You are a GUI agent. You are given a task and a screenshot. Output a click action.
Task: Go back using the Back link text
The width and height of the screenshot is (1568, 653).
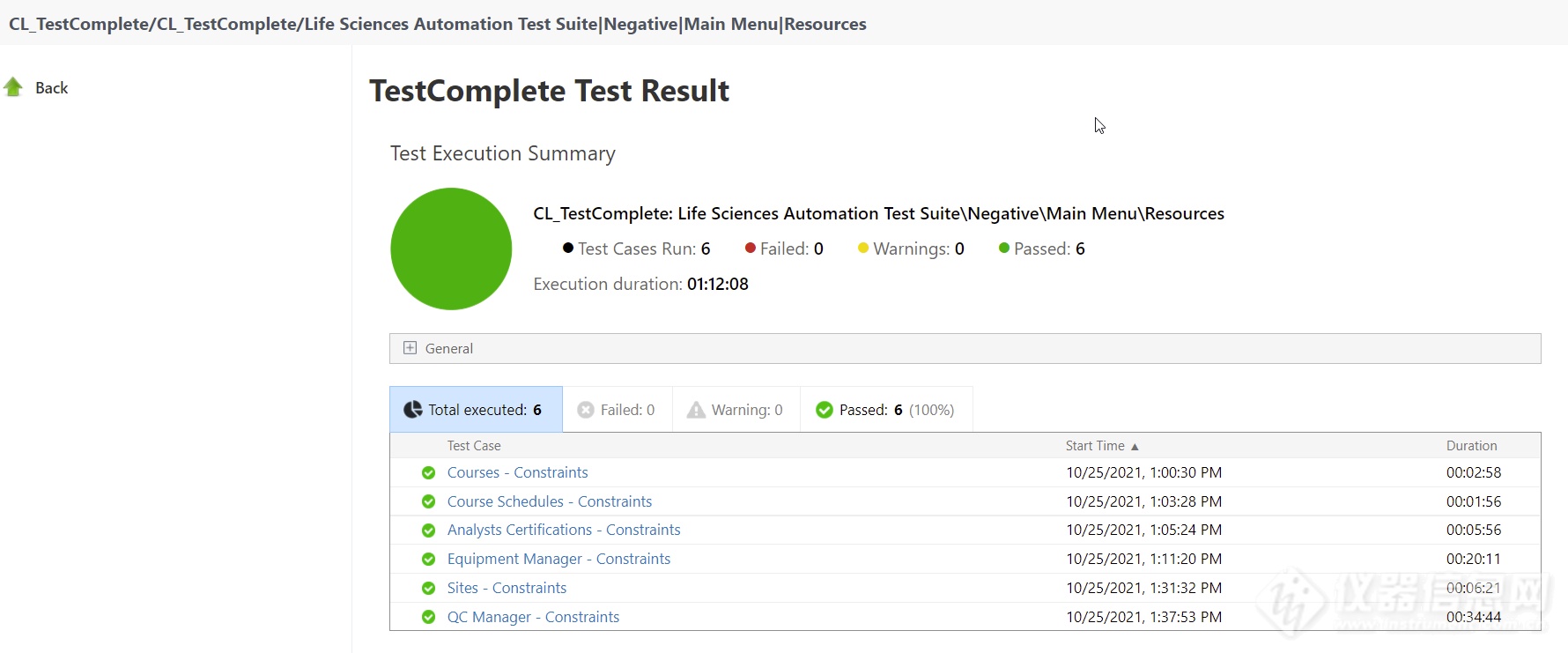[x=51, y=88]
